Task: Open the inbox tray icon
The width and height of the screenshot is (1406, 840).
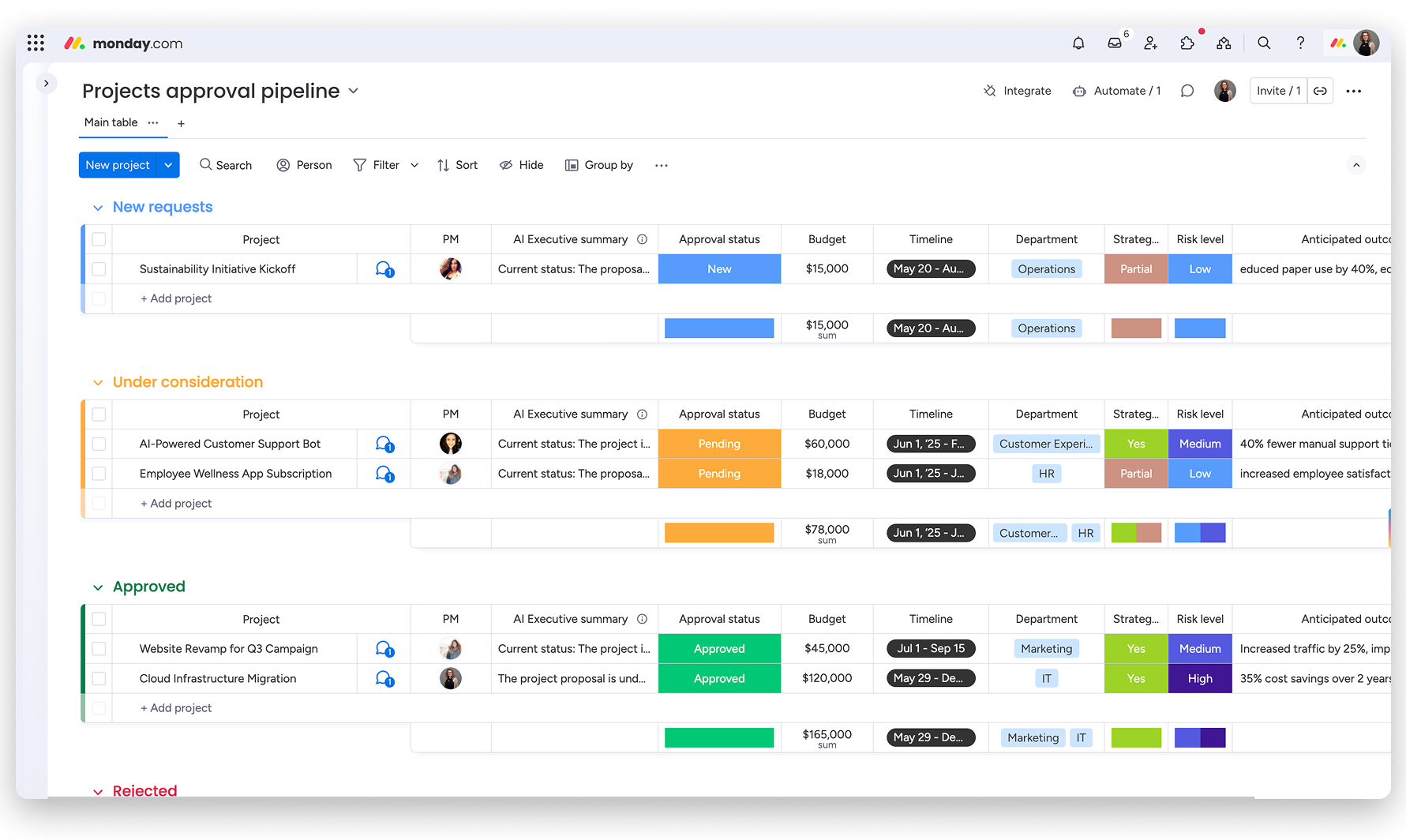Action: (x=1115, y=43)
